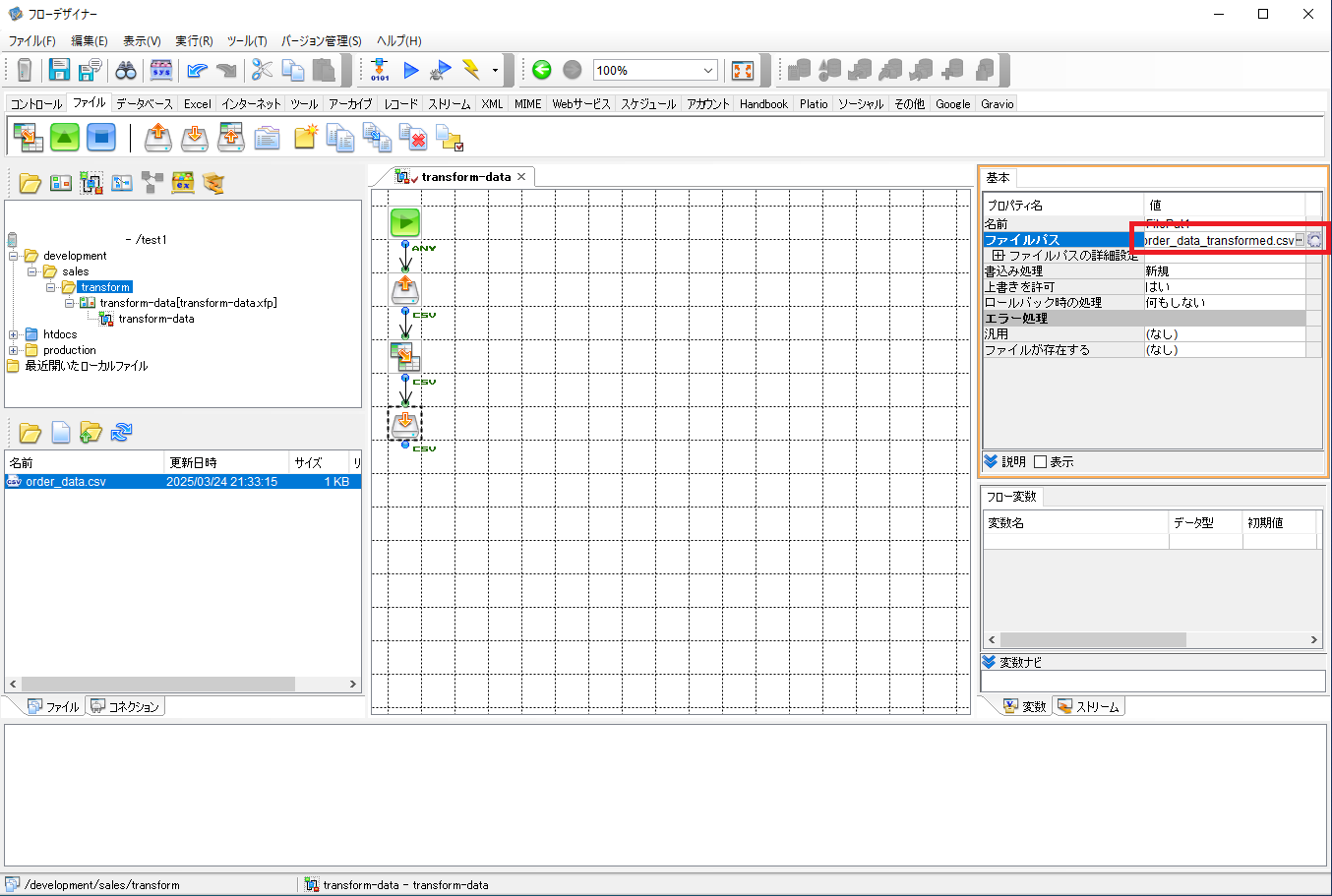Viewport: 1332px width, 896px height.
Task: Collapse the sales folder node
Action: click(x=32, y=271)
